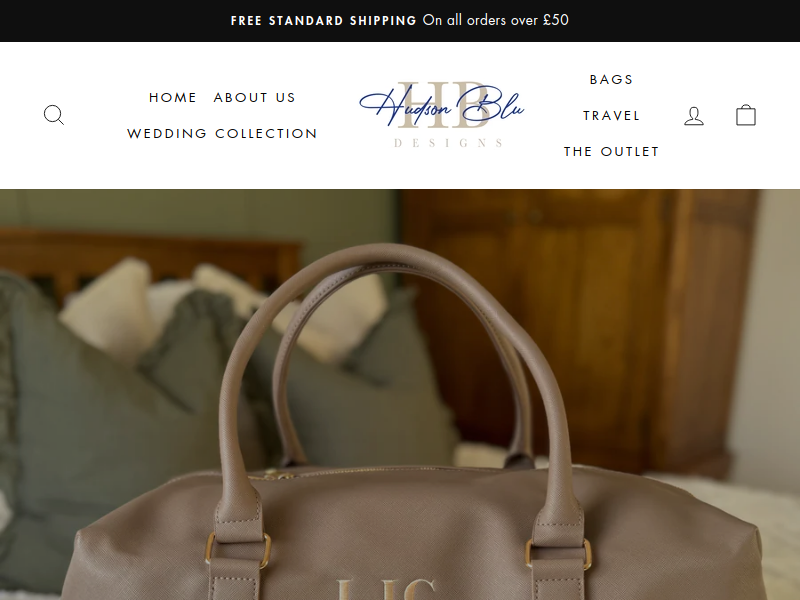This screenshot has width=800, height=600.
Task: Click the embroidered monogram on the bag
Action: 388,589
